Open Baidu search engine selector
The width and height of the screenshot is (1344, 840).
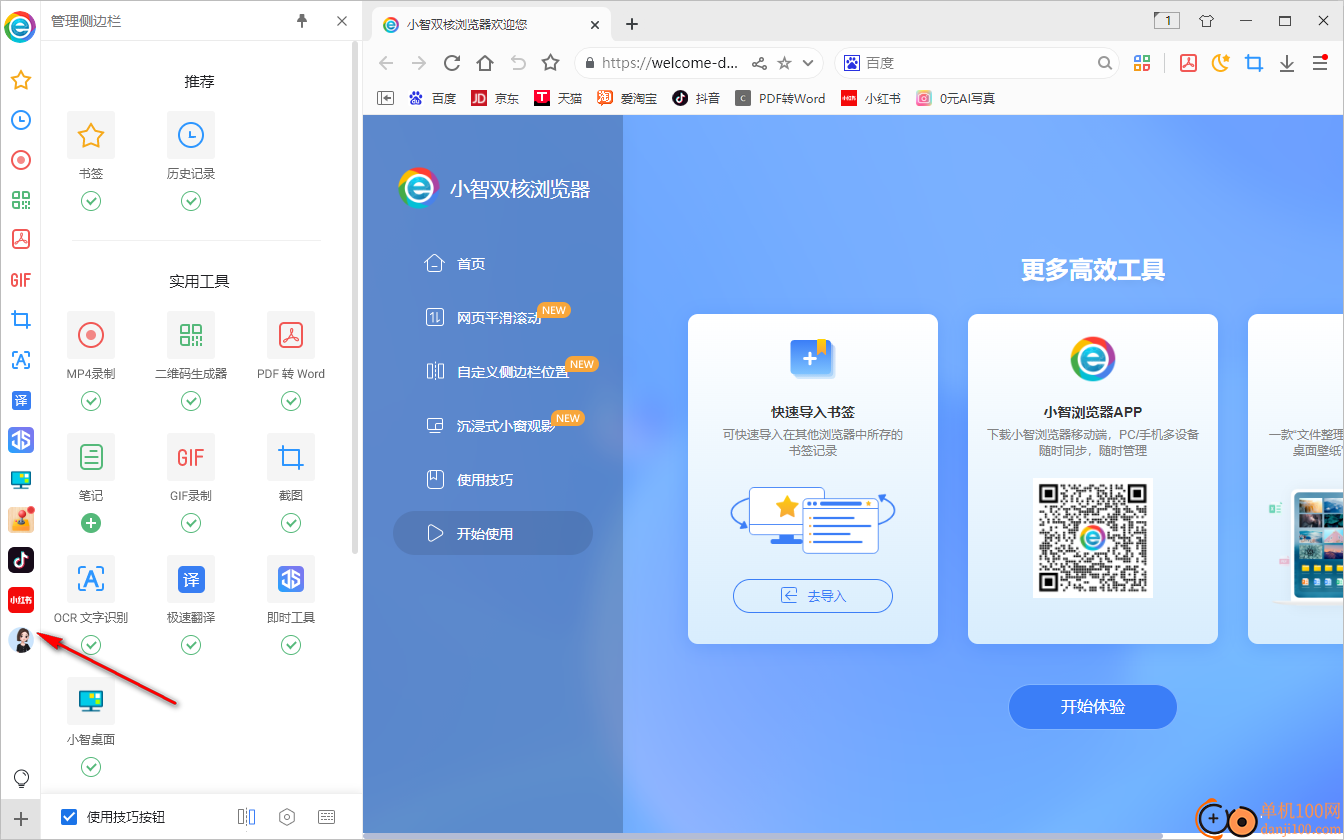[852, 63]
